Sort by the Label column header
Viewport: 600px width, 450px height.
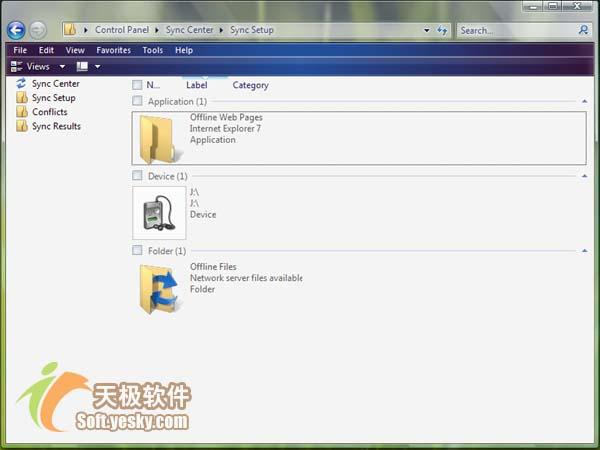click(x=197, y=85)
